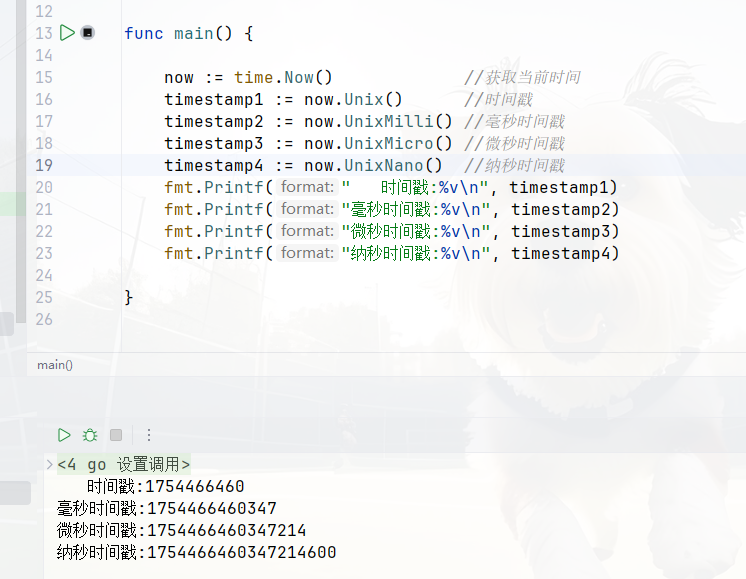746x579 pixels.
Task: Click line number 20 in gutter
Action: point(44,187)
